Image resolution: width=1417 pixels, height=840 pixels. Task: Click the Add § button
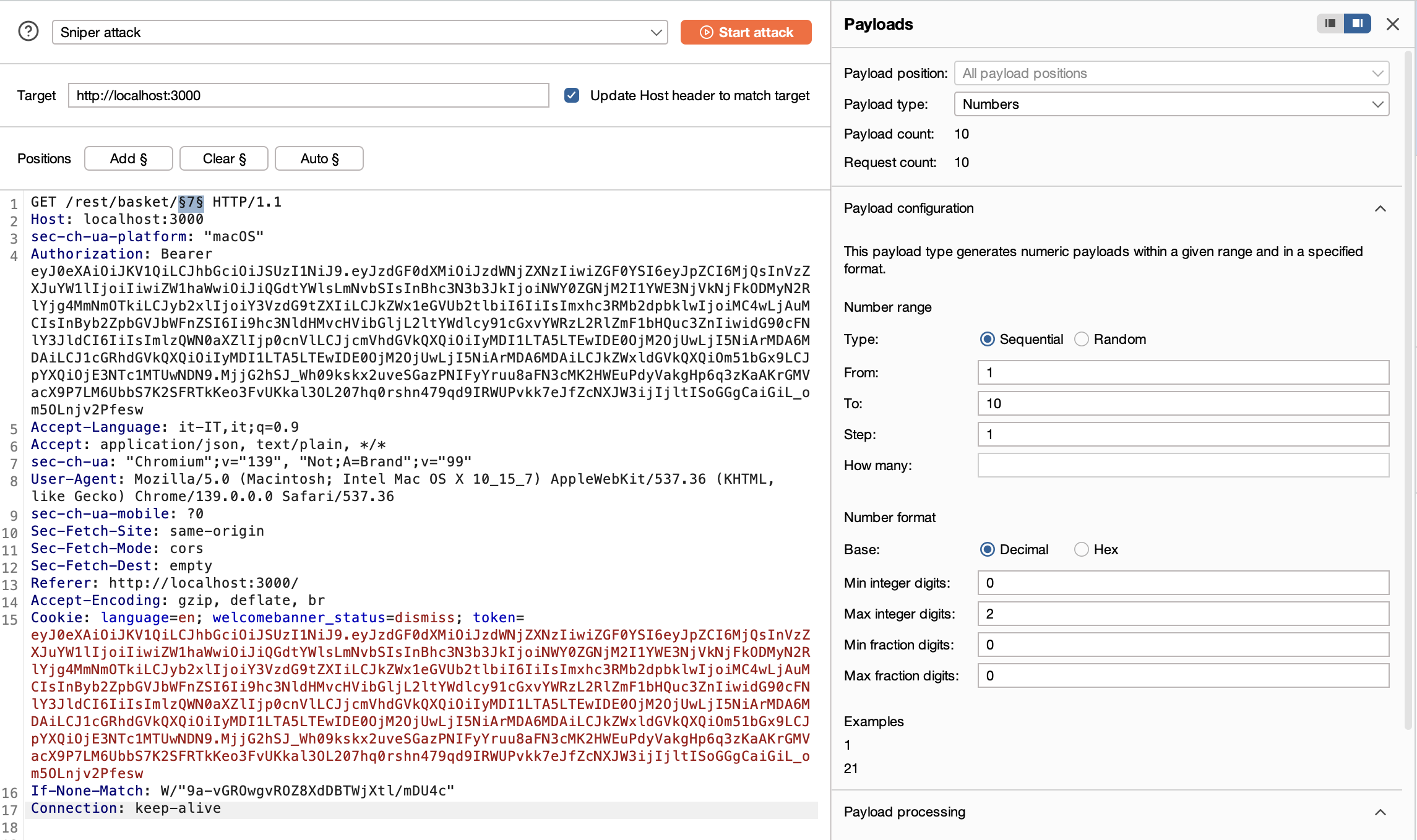click(129, 158)
